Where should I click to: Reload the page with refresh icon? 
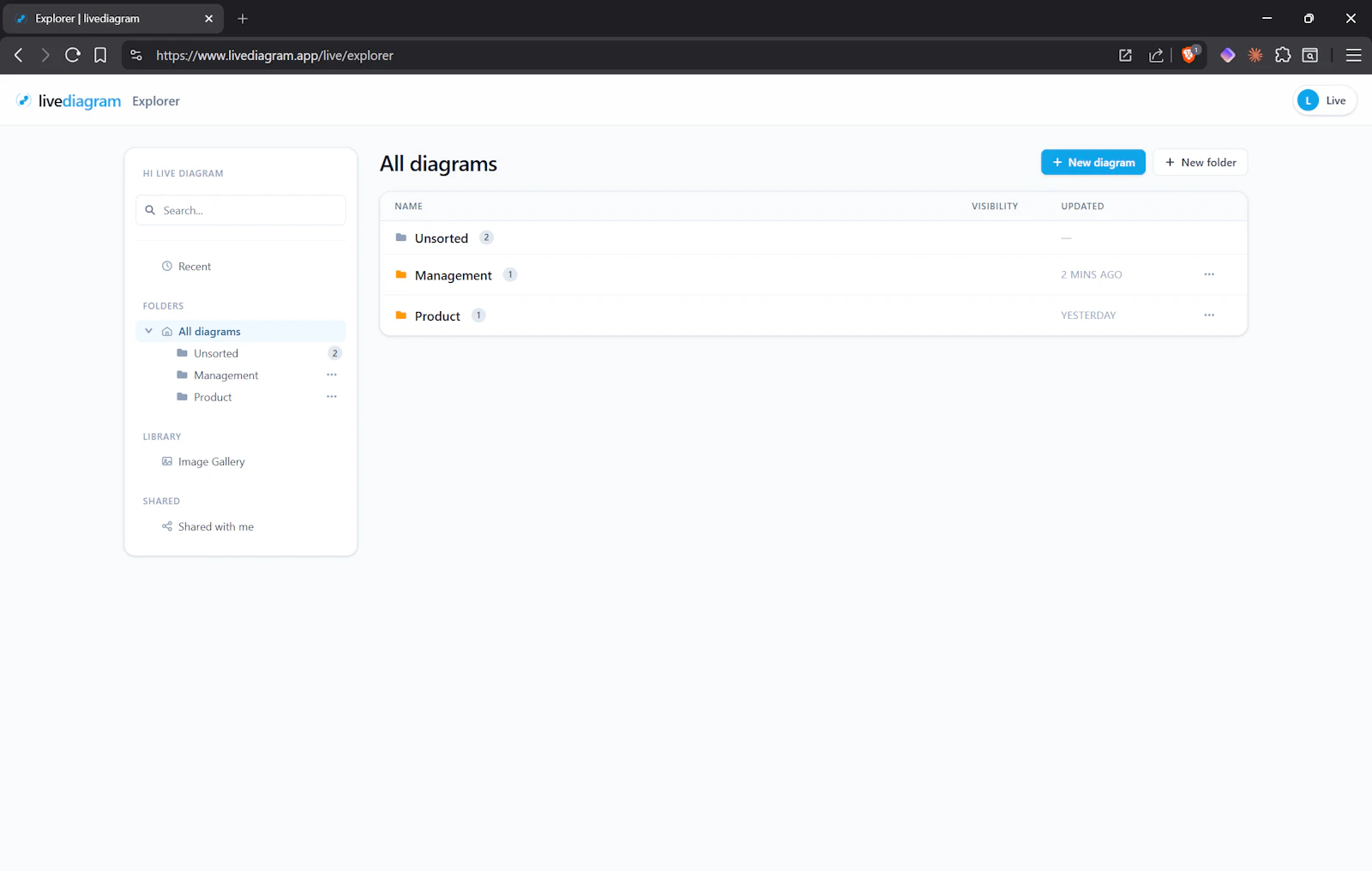point(73,55)
